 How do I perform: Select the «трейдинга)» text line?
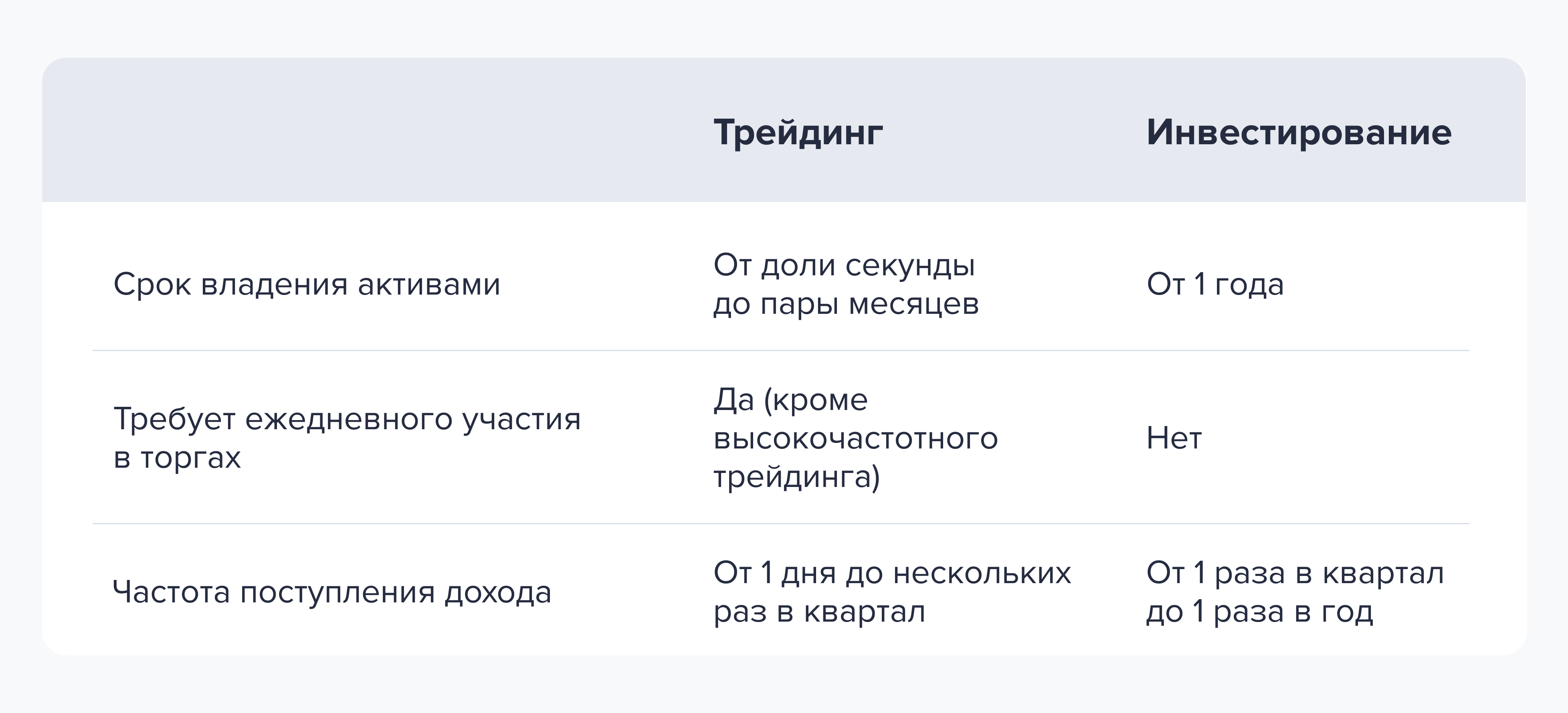[797, 477]
